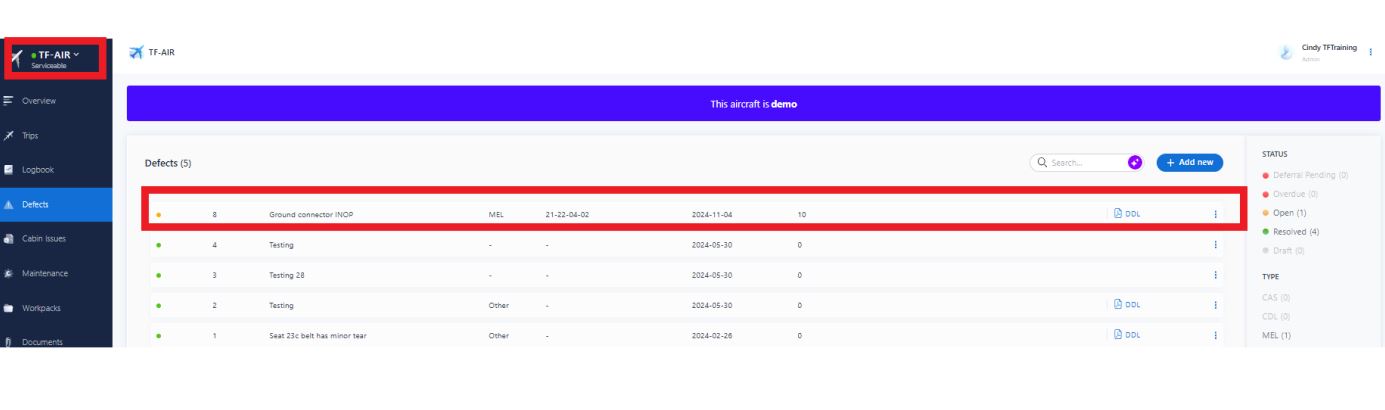
Task: Click the Documents sidebar icon
Action: coord(9,342)
